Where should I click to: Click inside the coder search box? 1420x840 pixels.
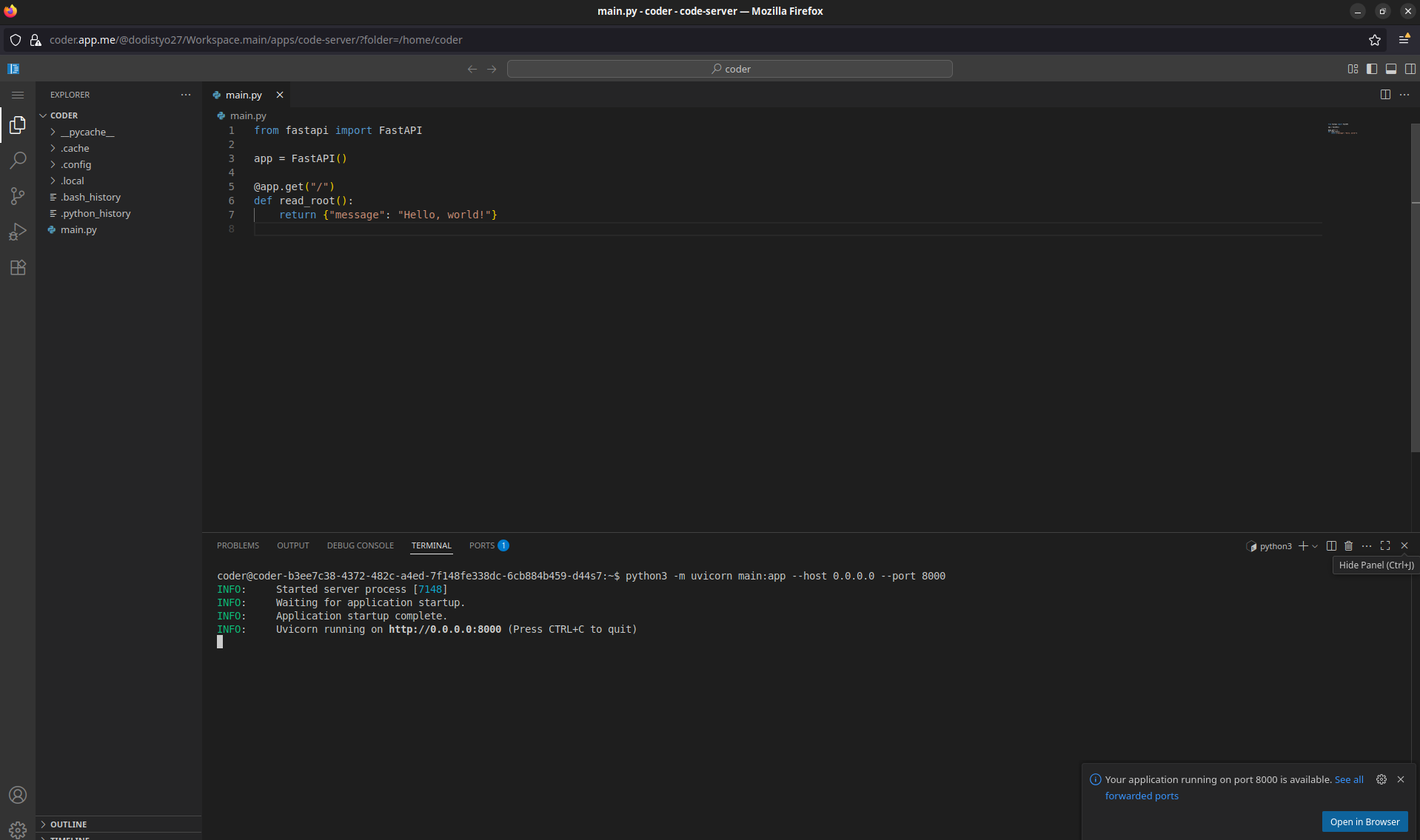[730, 68]
